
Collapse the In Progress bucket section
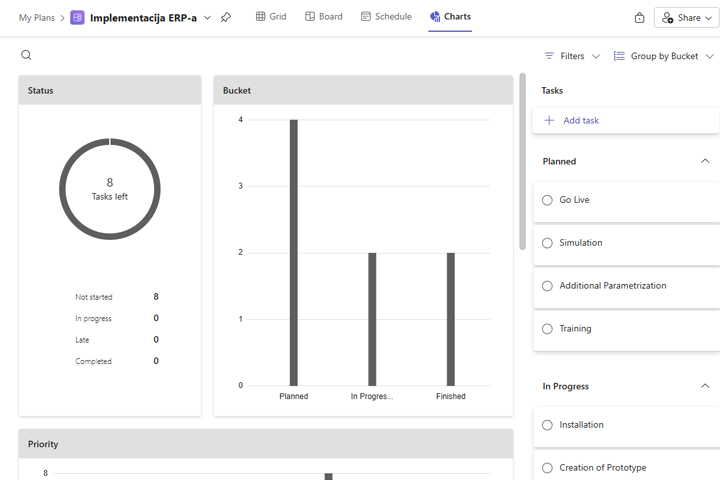point(705,386)
